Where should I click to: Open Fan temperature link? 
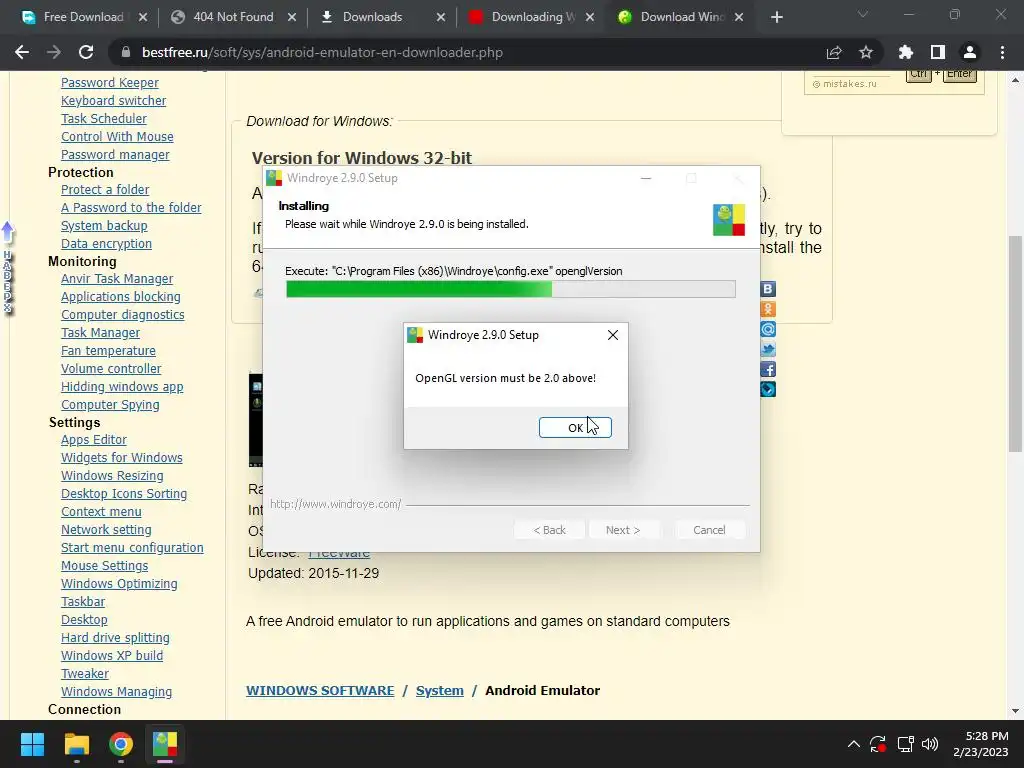coord(108,351)
